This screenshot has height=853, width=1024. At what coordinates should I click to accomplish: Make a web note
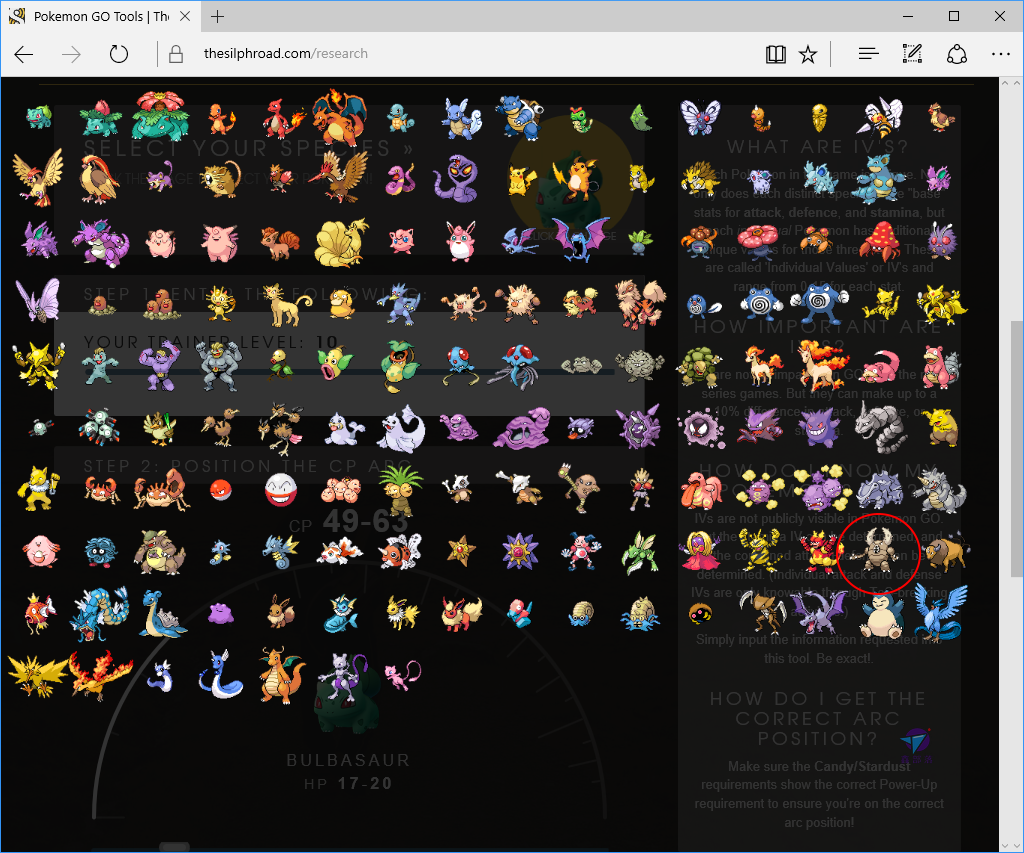click(x=912, y=54)
